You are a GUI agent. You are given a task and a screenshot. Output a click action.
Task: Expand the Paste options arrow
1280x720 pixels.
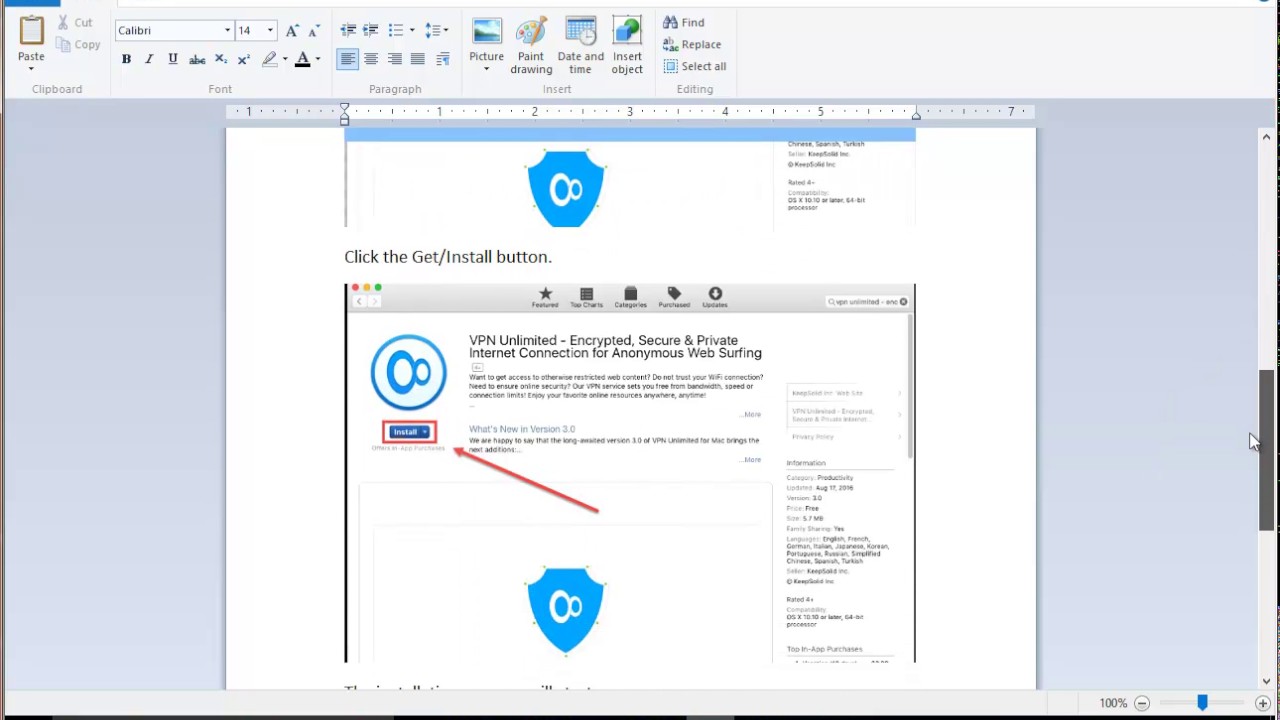pos(31,69)
